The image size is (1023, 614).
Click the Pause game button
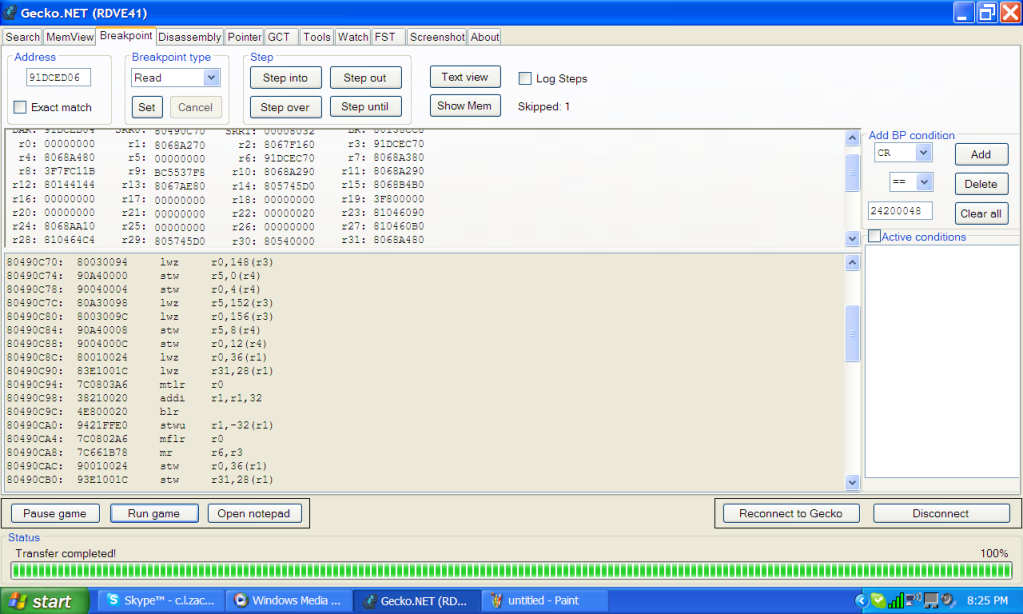(55, 514)
